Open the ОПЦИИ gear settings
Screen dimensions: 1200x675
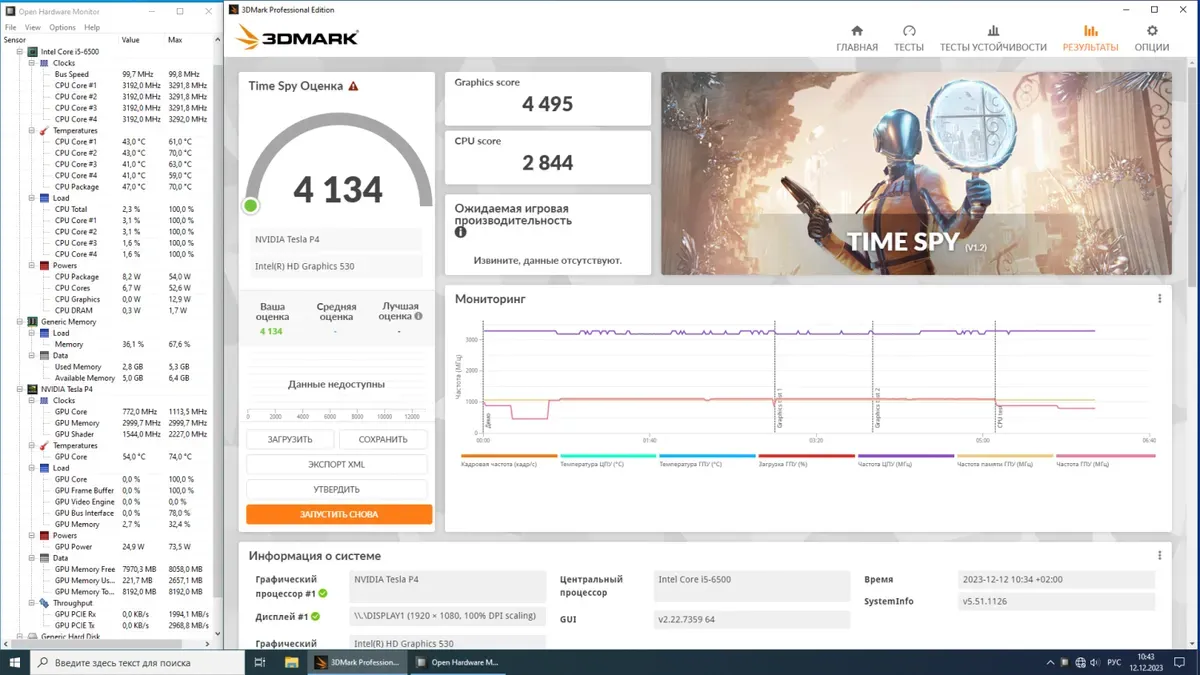(x=1151, y=38)
